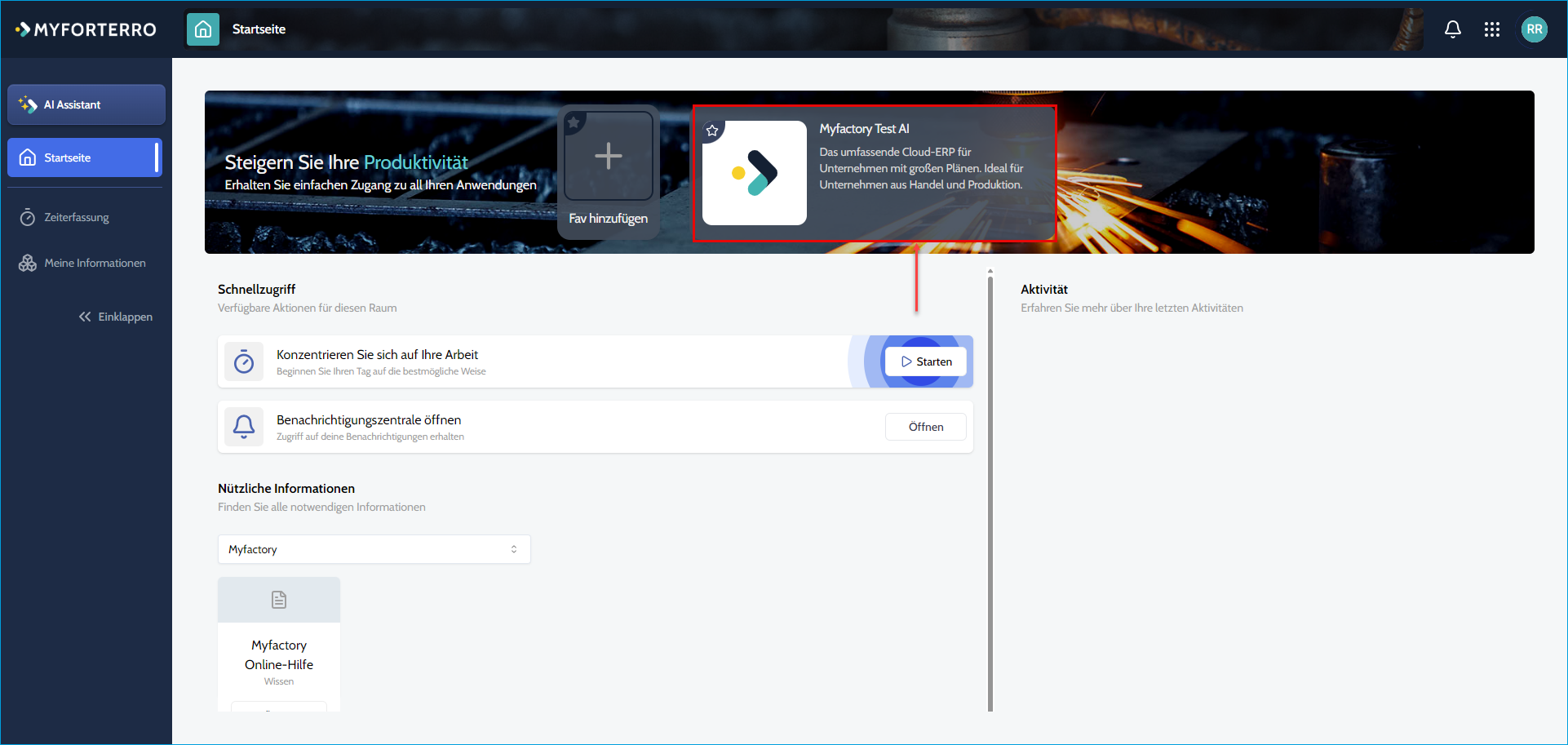Click the Aktivität heading
Image resolution: width=1568 pixels, height=745 pixels.
pos(1044,289)
